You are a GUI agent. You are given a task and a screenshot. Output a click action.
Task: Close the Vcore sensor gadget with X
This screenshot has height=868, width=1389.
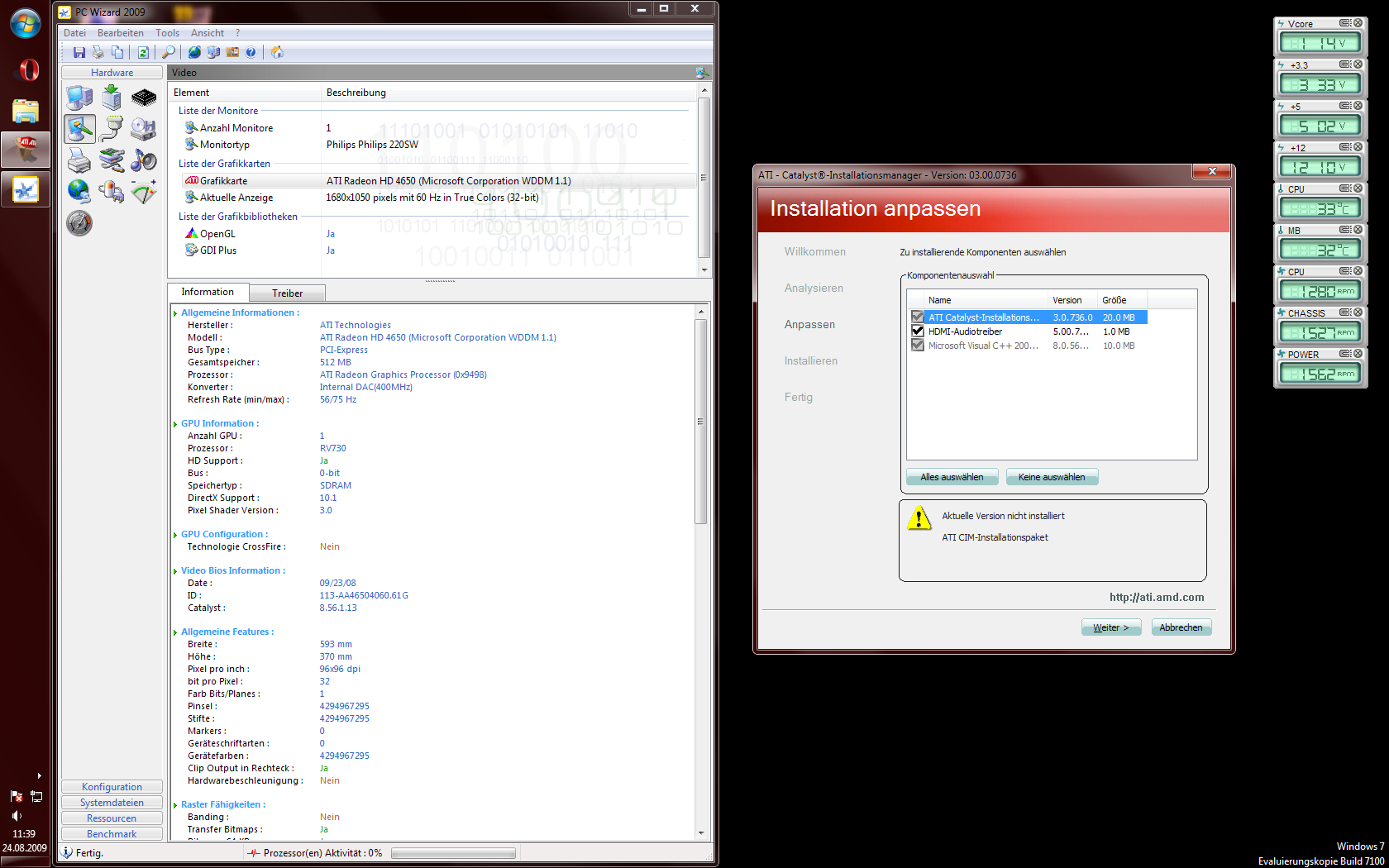1358,23
